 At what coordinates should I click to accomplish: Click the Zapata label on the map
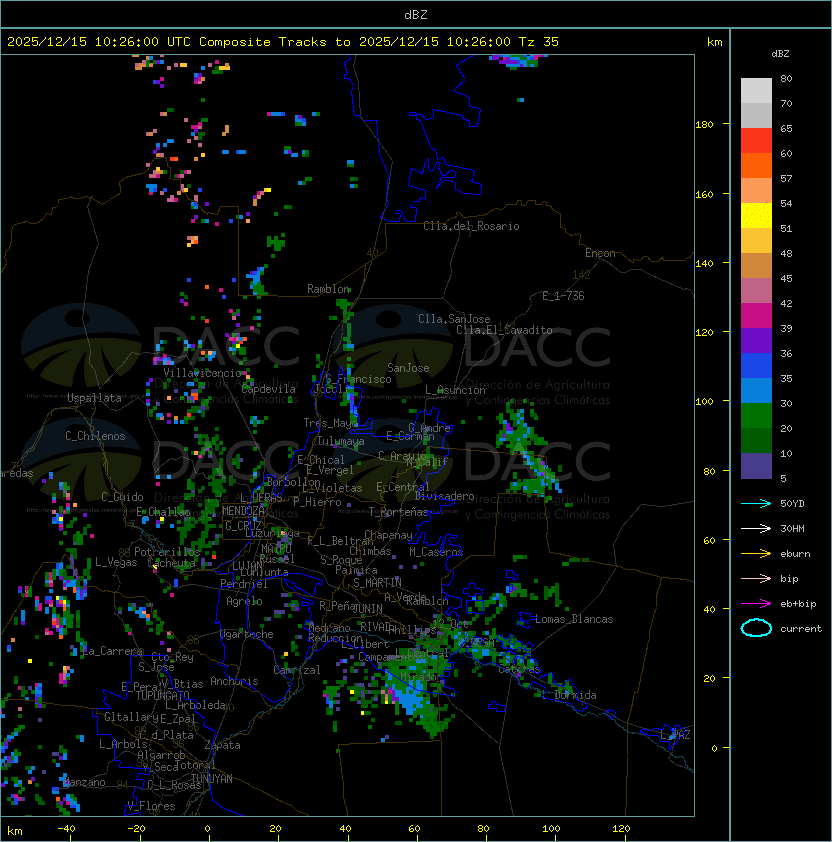pyautogui.click(x=222, y=745)
